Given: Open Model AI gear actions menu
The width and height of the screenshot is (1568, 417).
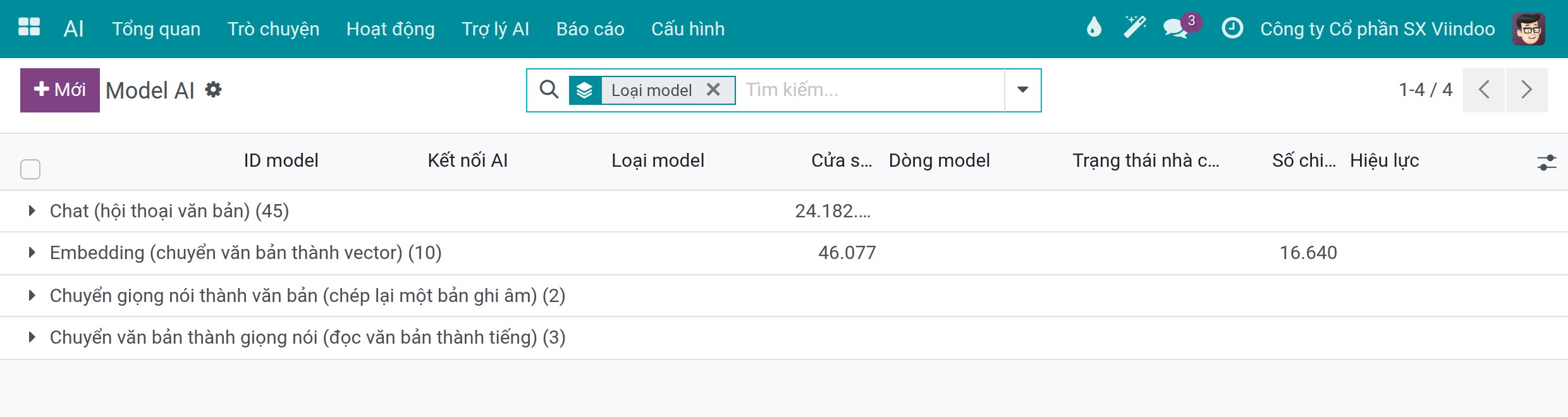Looking at the screenshot, I should pos(214,90).
